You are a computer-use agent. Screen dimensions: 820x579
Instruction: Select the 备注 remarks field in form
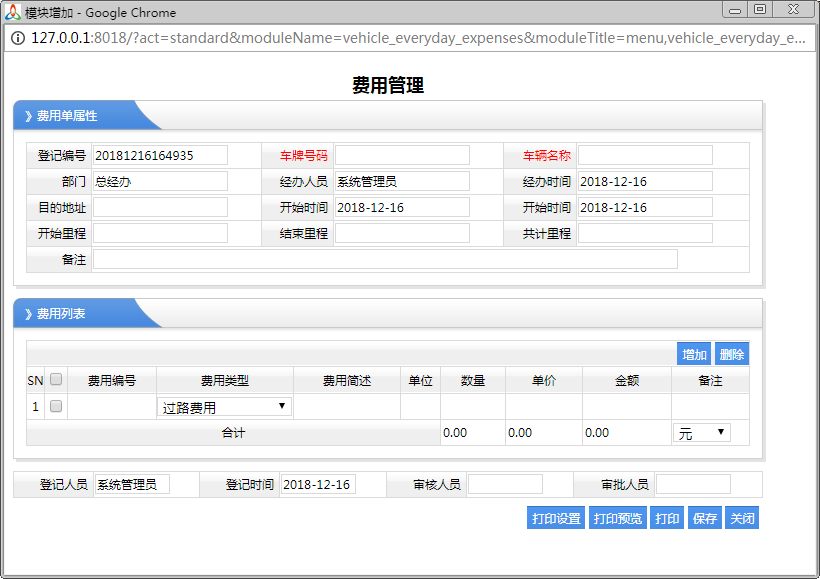point(385,259)
